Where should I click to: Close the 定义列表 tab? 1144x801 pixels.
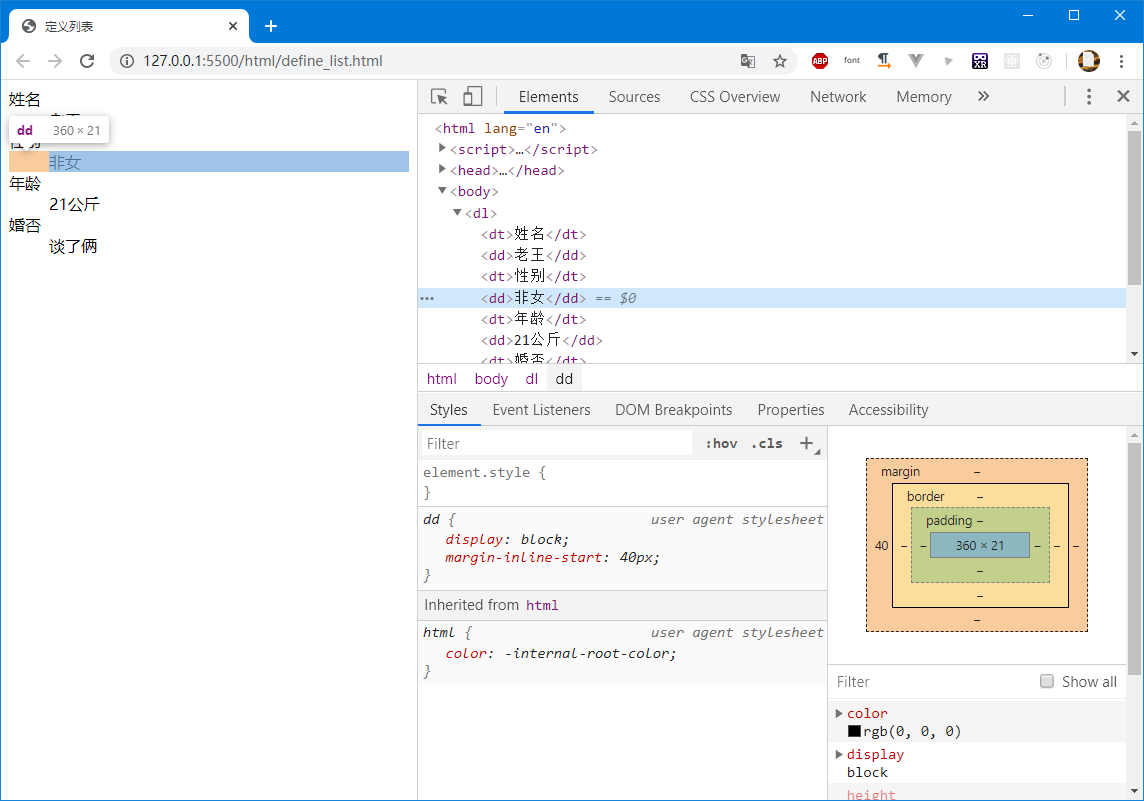[x=233, y=26]
